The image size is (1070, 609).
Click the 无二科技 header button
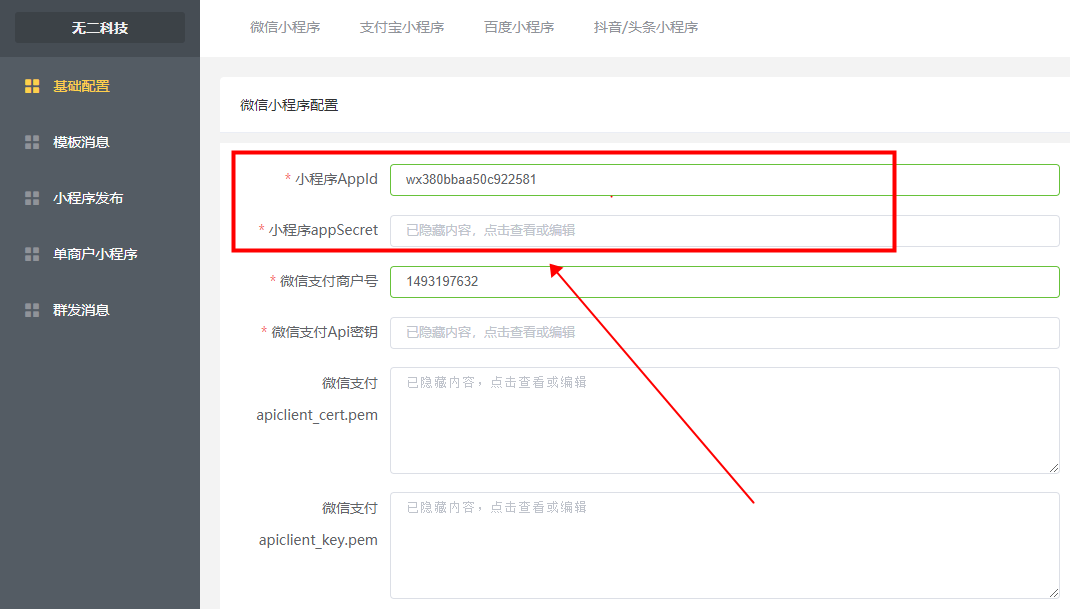pyautogui.click(x=100, y=28)
